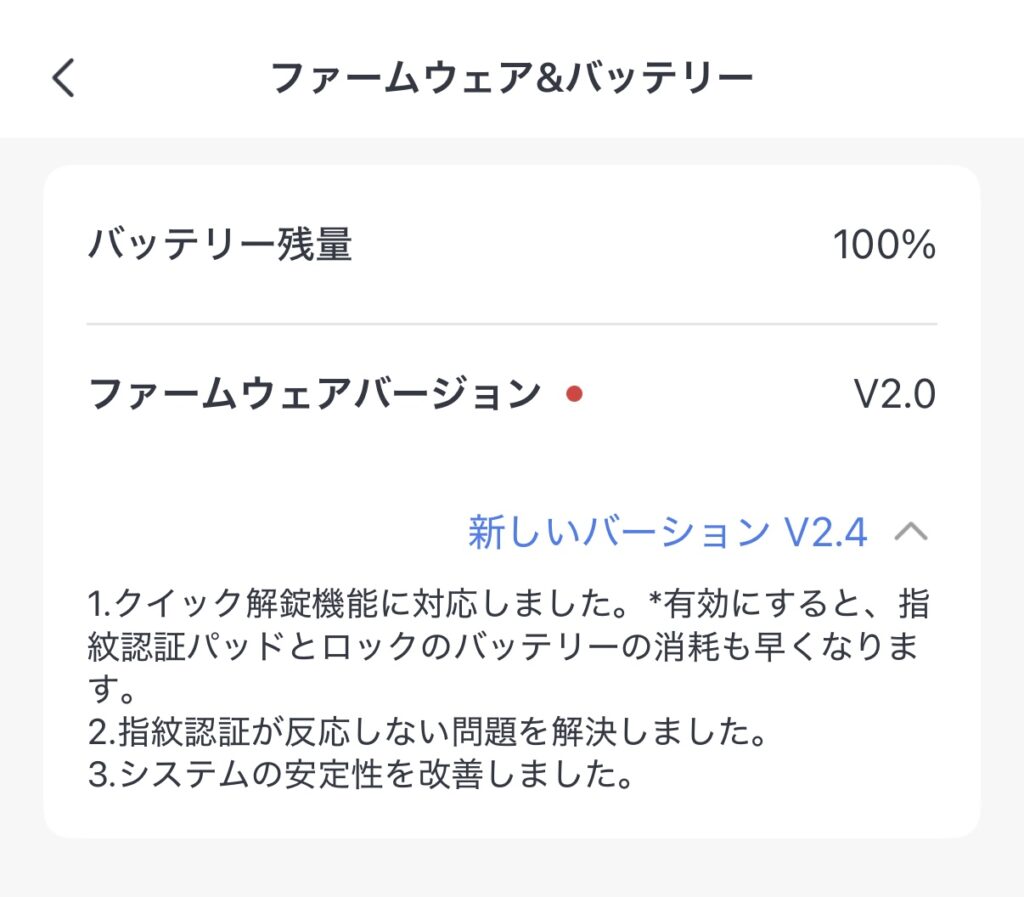The height and width of the screenshot is (897, 1024).
Task: Tap the back arrow in the header
Action: 64,77
